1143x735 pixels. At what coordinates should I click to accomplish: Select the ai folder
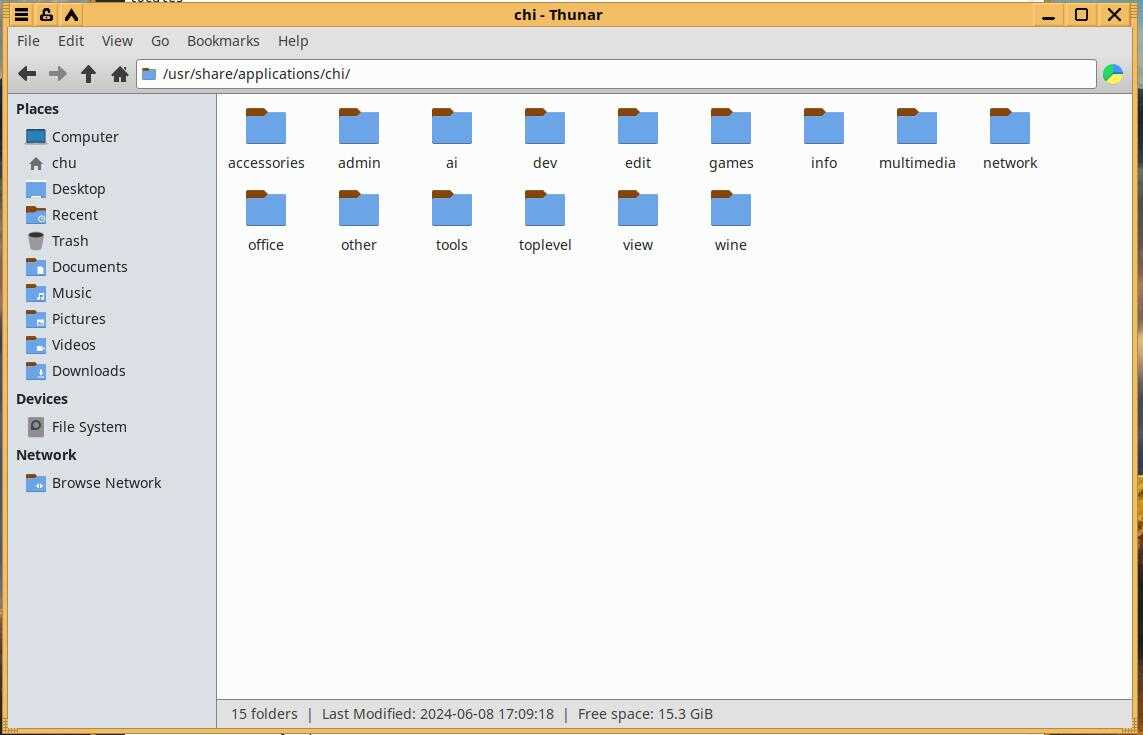[x=452, y=126]
